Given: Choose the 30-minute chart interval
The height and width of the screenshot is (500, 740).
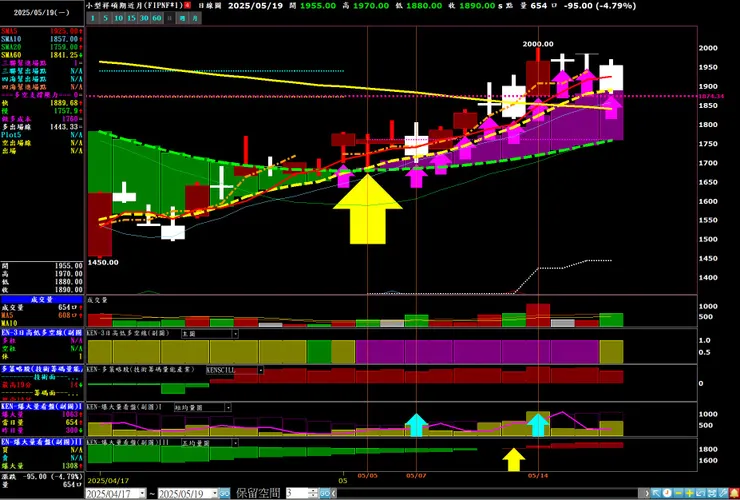Looking at the screenshot, I should tap(144, 18).
